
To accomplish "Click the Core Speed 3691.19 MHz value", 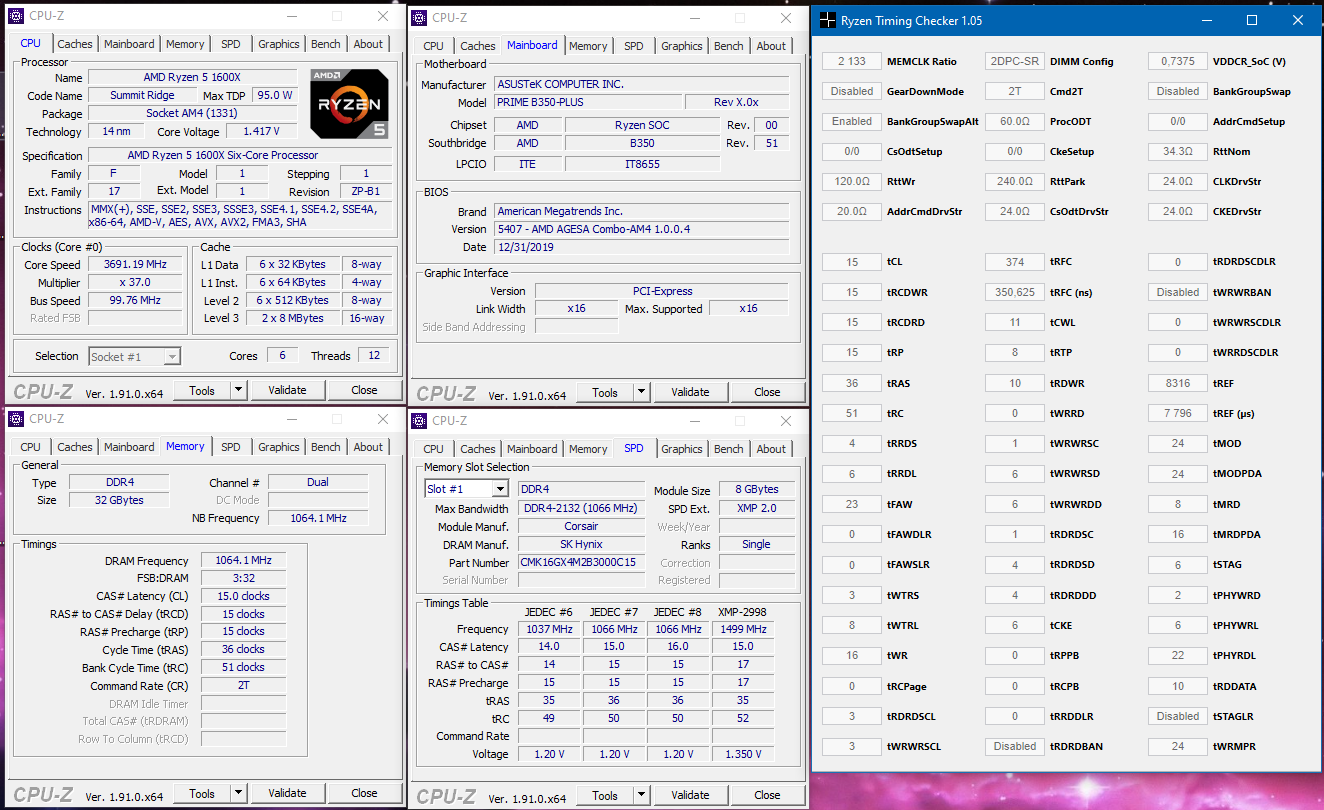I will pyautogui.click(x=135, y=265).
